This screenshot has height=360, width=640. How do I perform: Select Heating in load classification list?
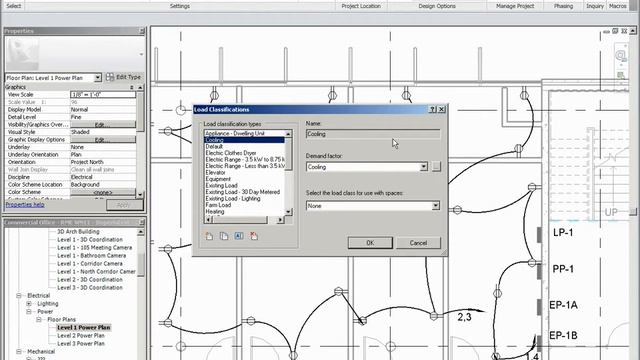tap(215, 211)
